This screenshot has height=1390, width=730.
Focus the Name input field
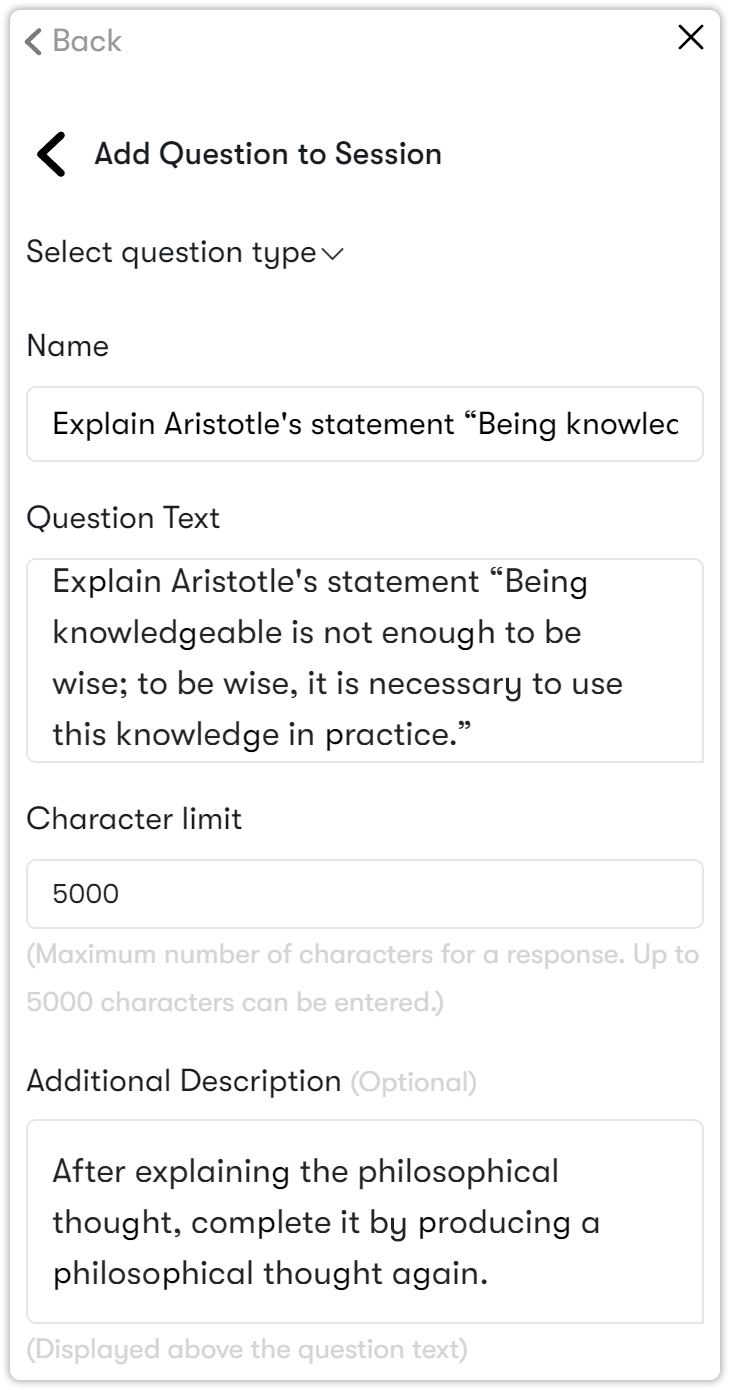[364, 424]
